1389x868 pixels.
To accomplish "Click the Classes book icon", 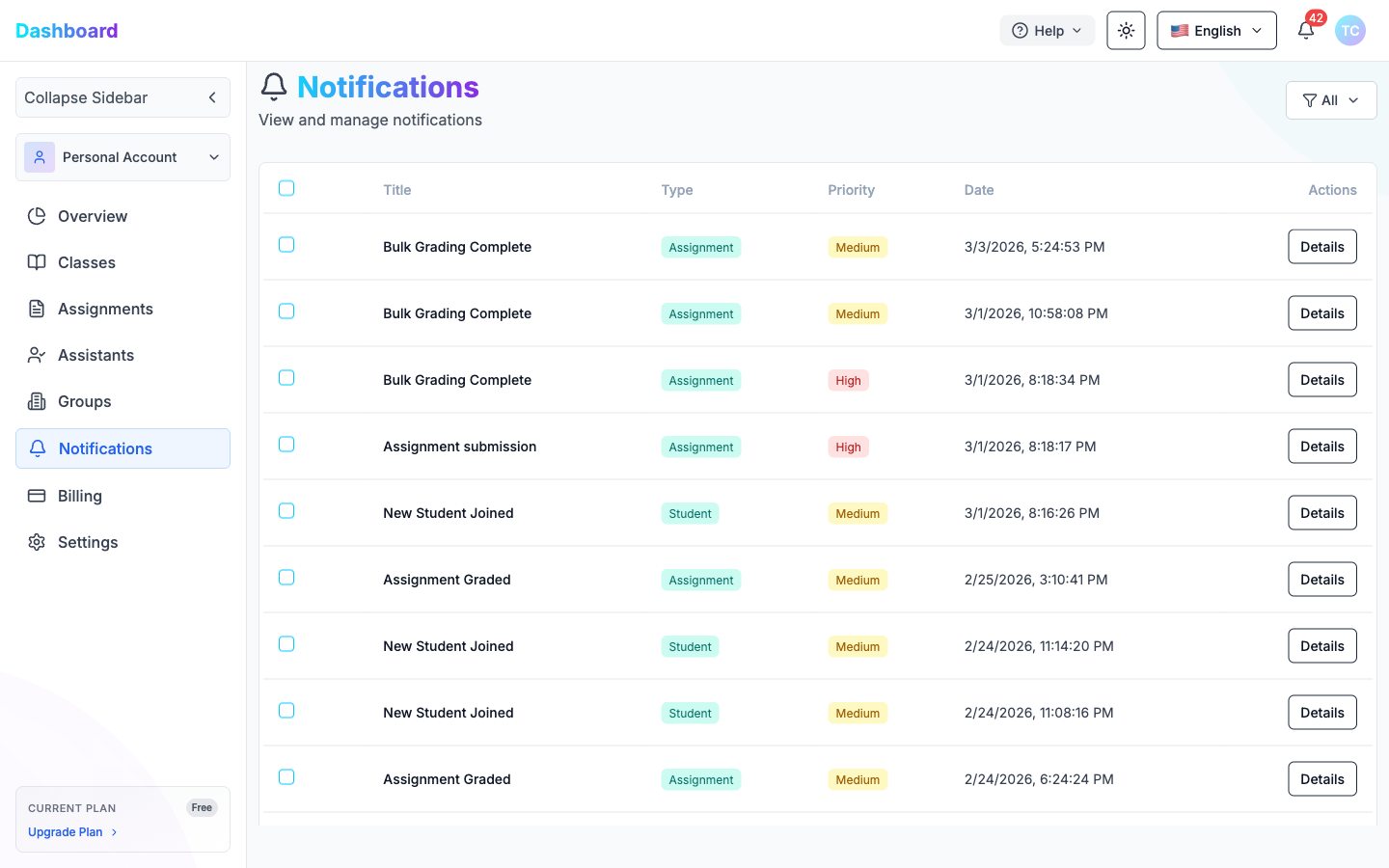I will [x=36, y=262].
